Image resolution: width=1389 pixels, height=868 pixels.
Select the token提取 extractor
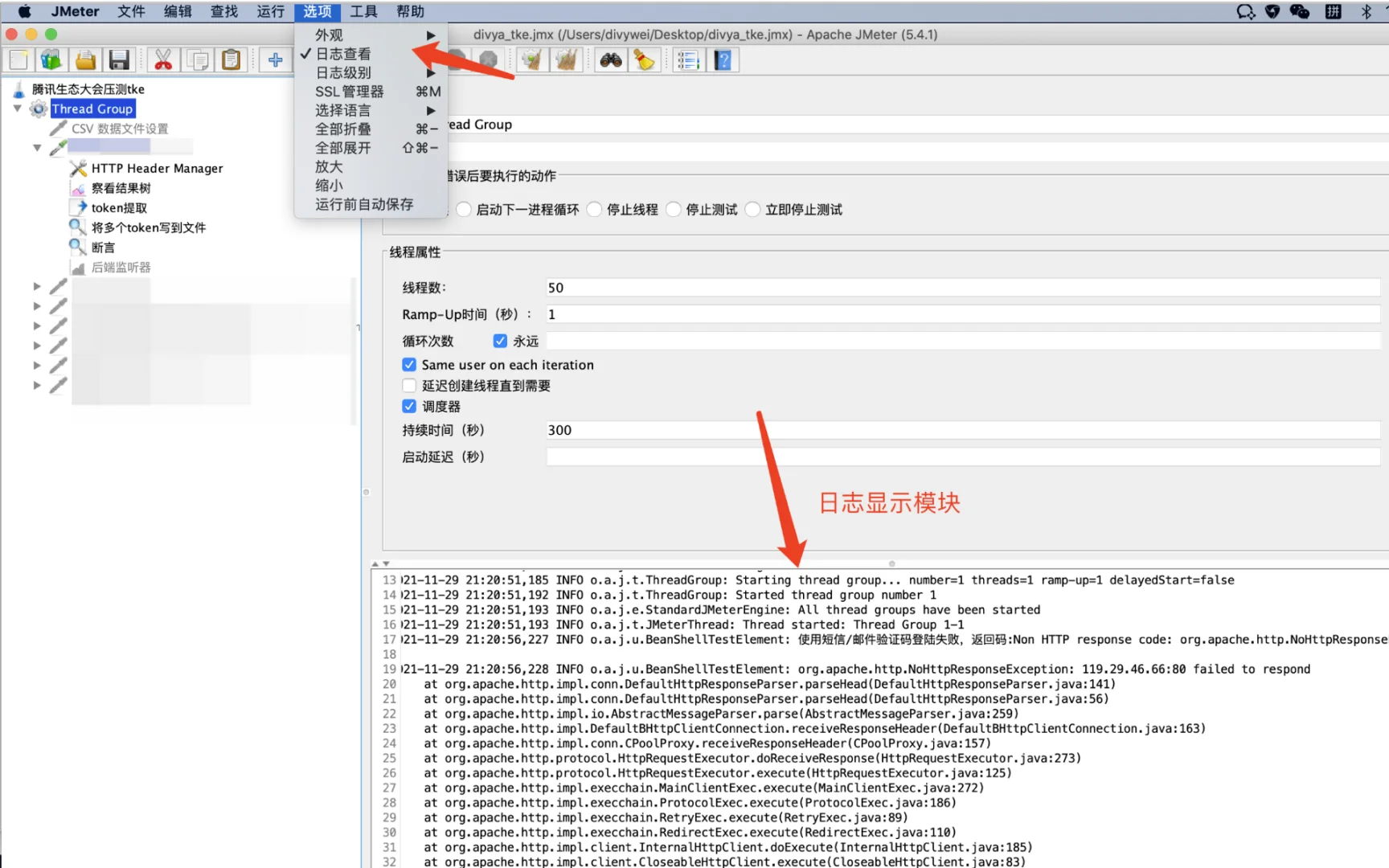point(119,207)
